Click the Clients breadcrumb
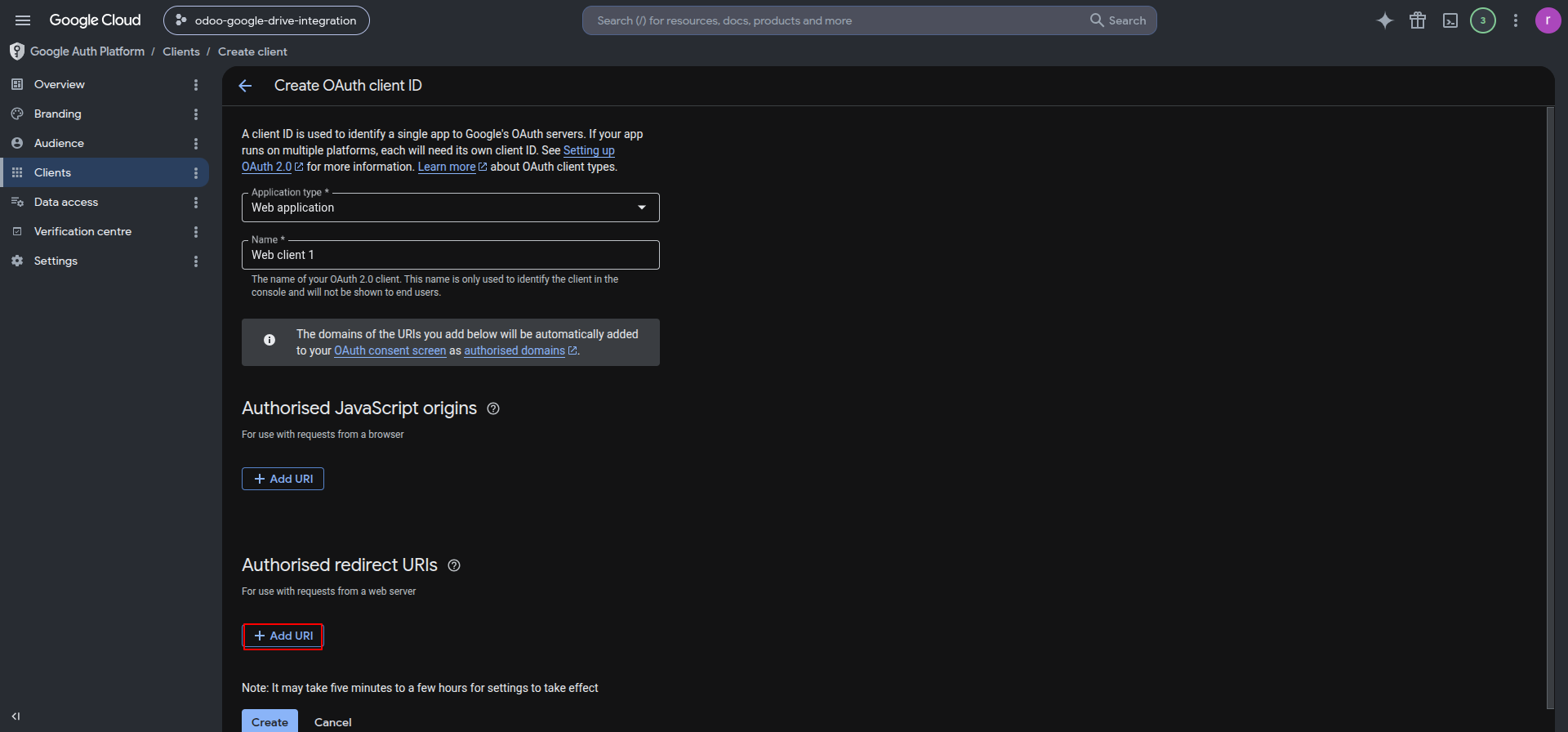 click(x=180, y=51)
